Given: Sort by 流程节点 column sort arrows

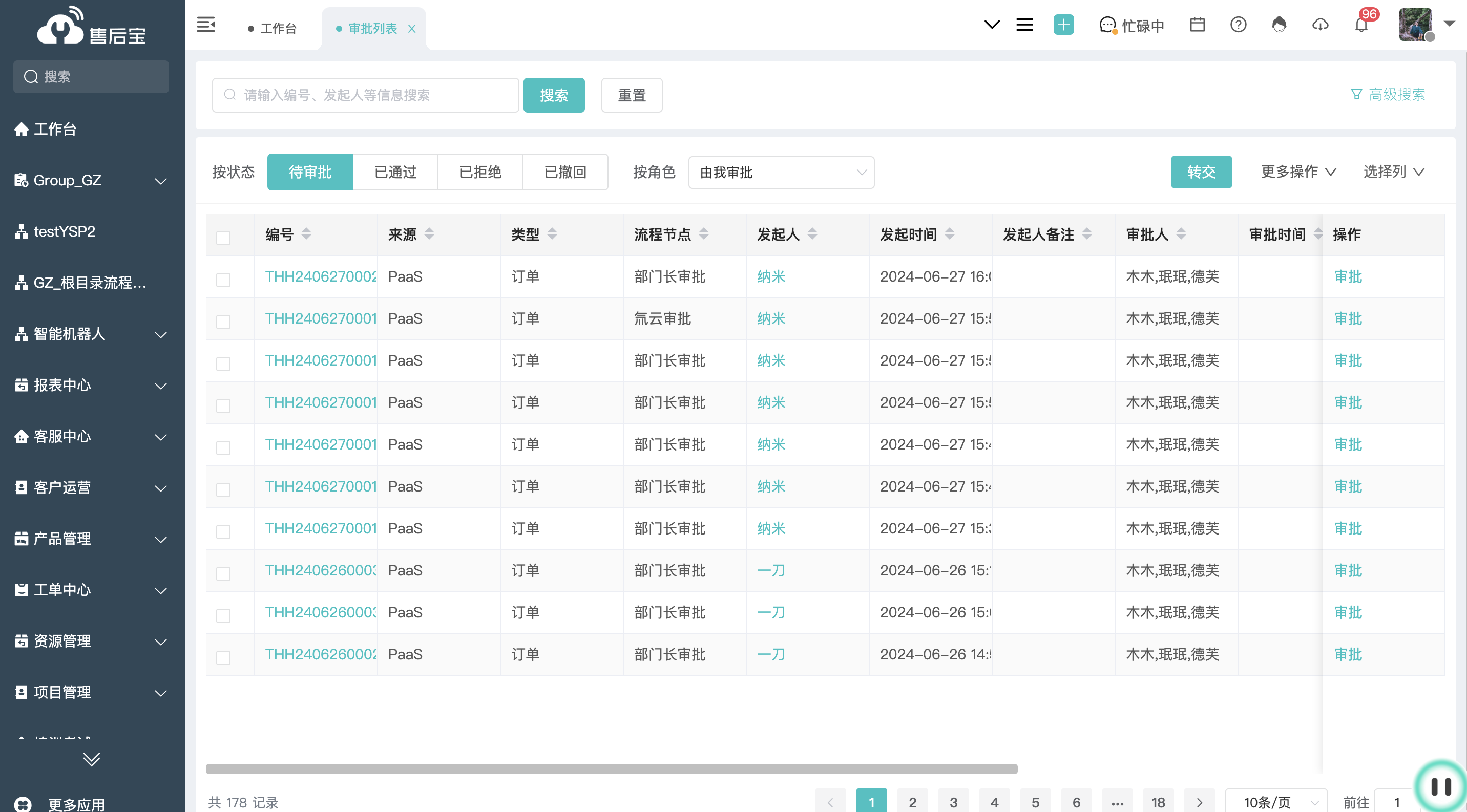Looking at the screenshot, I should coord(704,233).
